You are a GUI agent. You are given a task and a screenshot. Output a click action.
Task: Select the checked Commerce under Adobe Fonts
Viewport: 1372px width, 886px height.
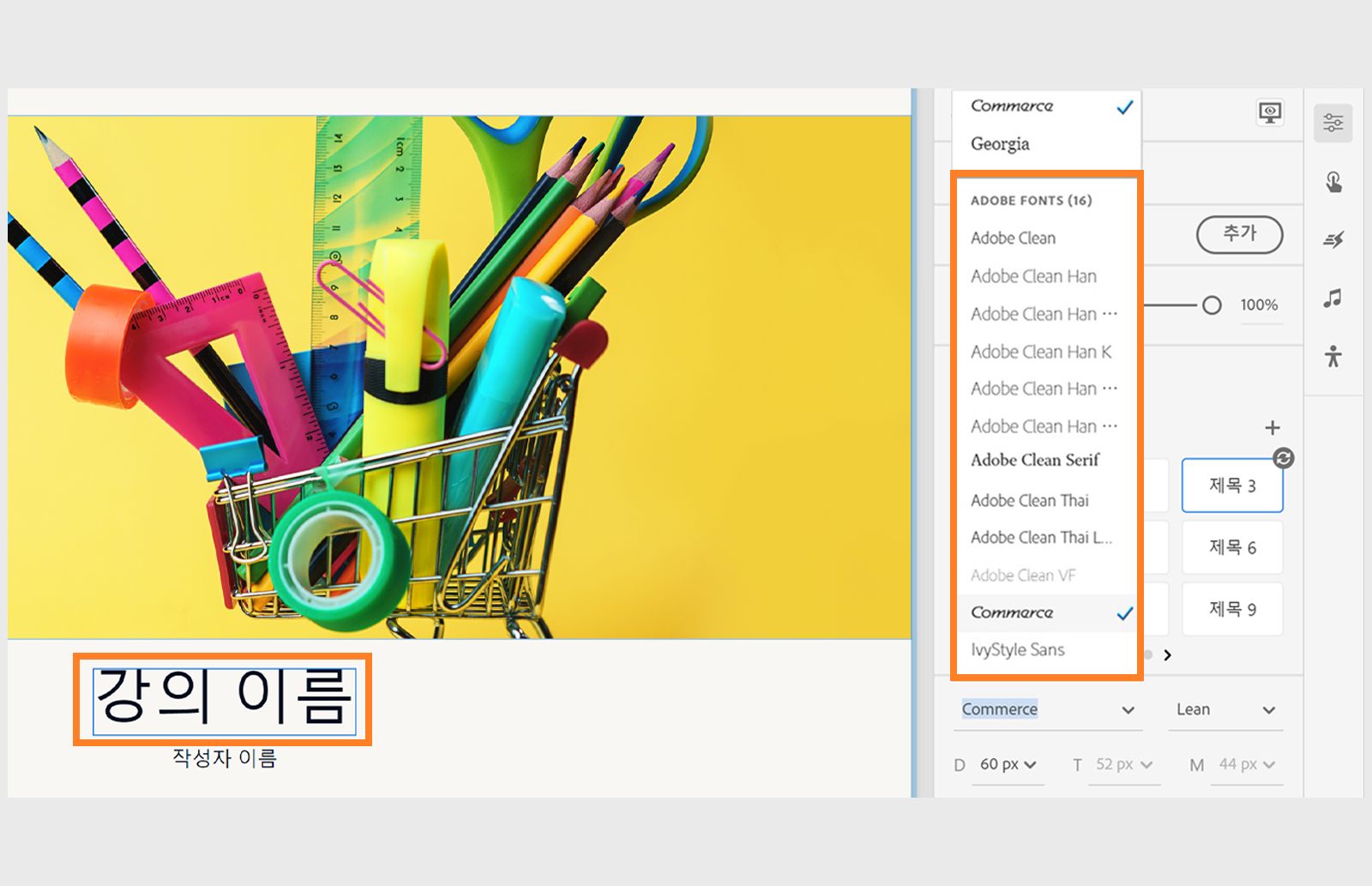(x=1046, y=613)
